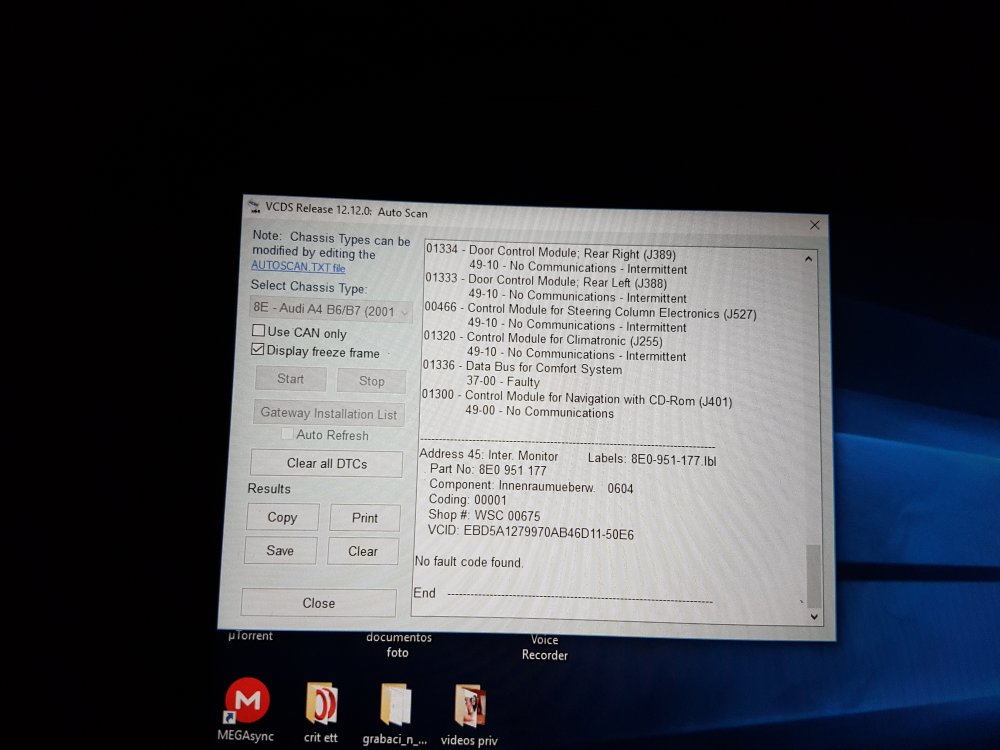Open the crit ett folder icon
Screen dimensions: 1000x750
tap(321, 704)
